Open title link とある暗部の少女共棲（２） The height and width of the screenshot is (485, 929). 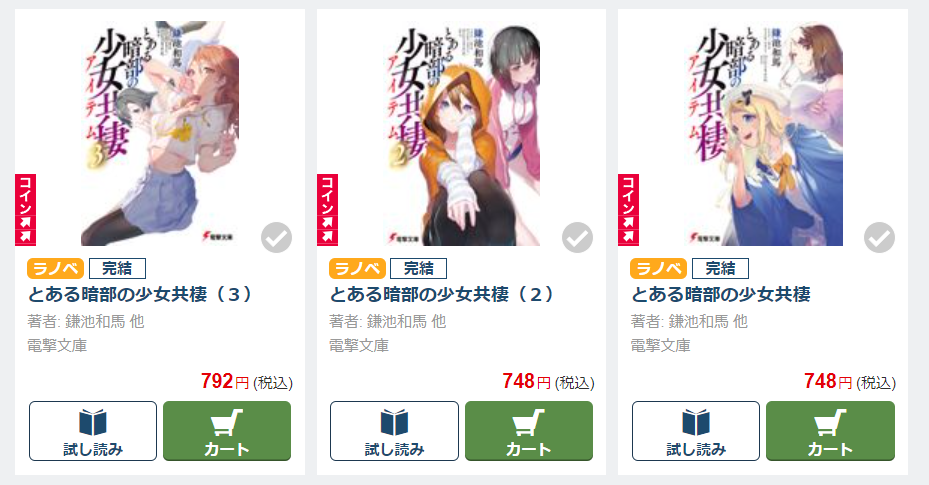pyautogui.click(x=442, y=294)
